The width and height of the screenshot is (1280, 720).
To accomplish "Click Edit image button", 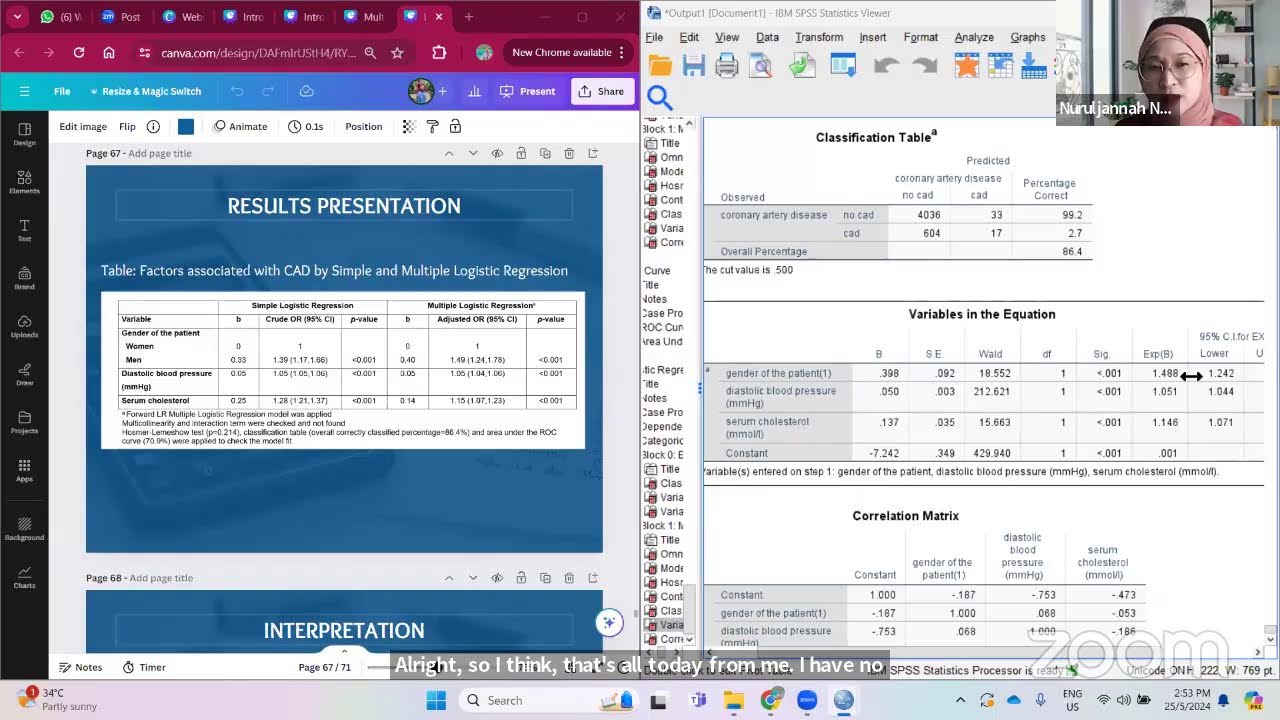I will pyautogui.click(x=83, y=127).
